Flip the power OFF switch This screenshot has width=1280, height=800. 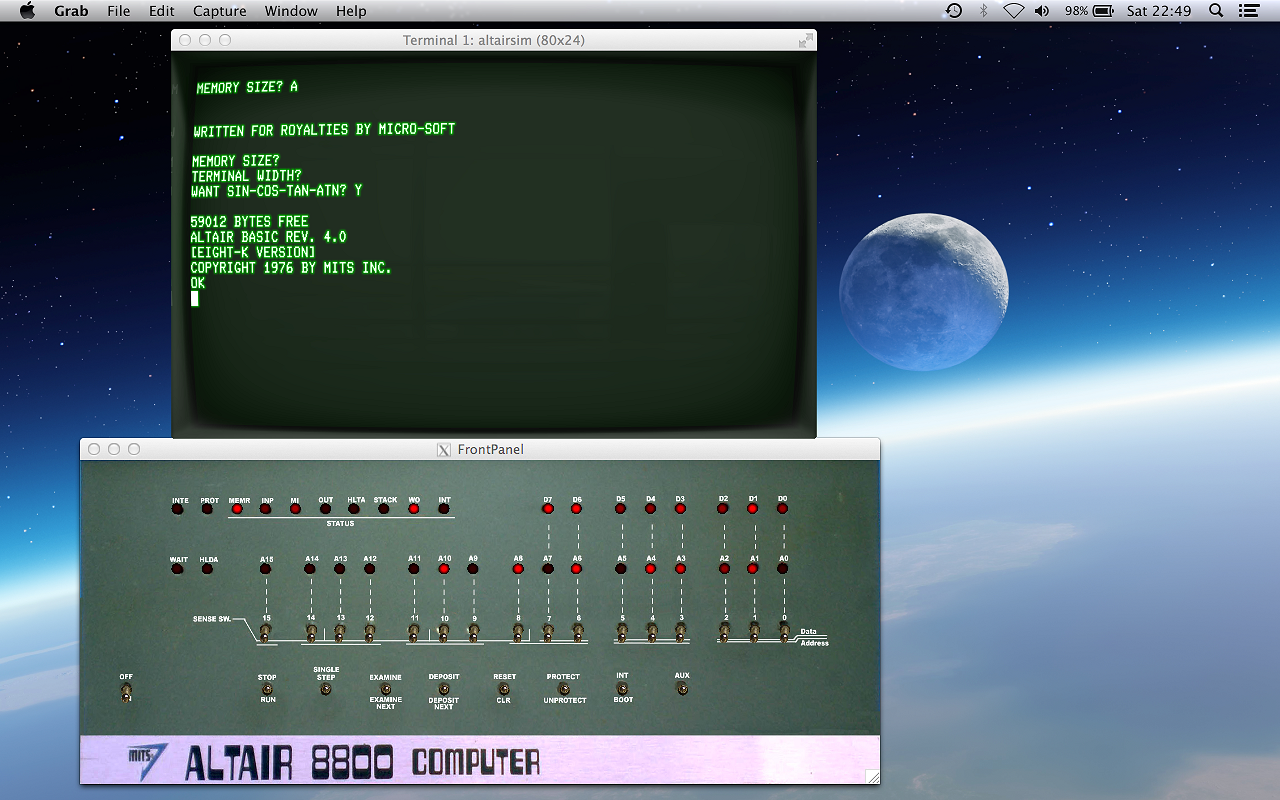point(125,690)
